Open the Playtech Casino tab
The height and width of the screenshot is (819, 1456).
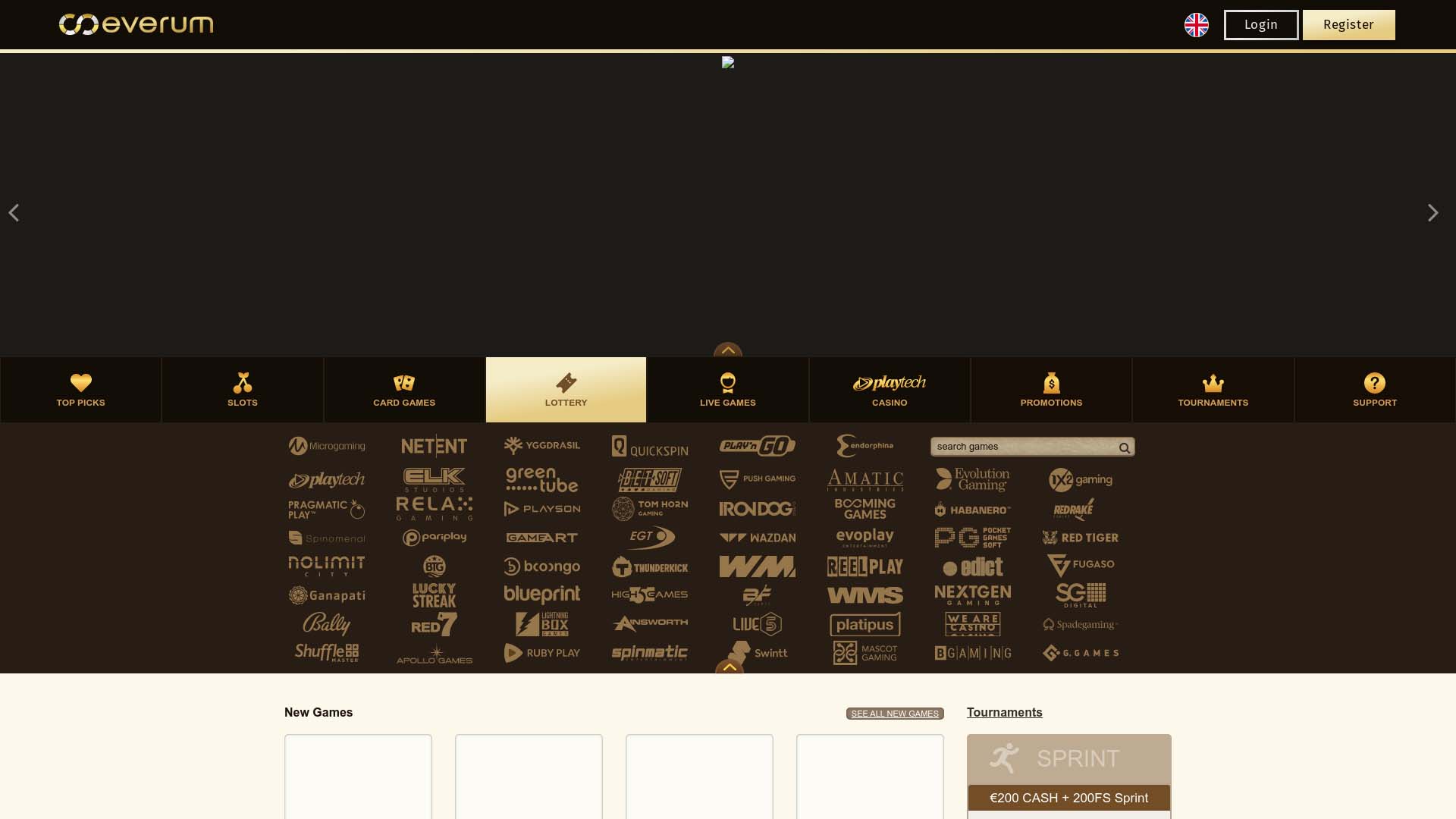(x=889, y=389)
